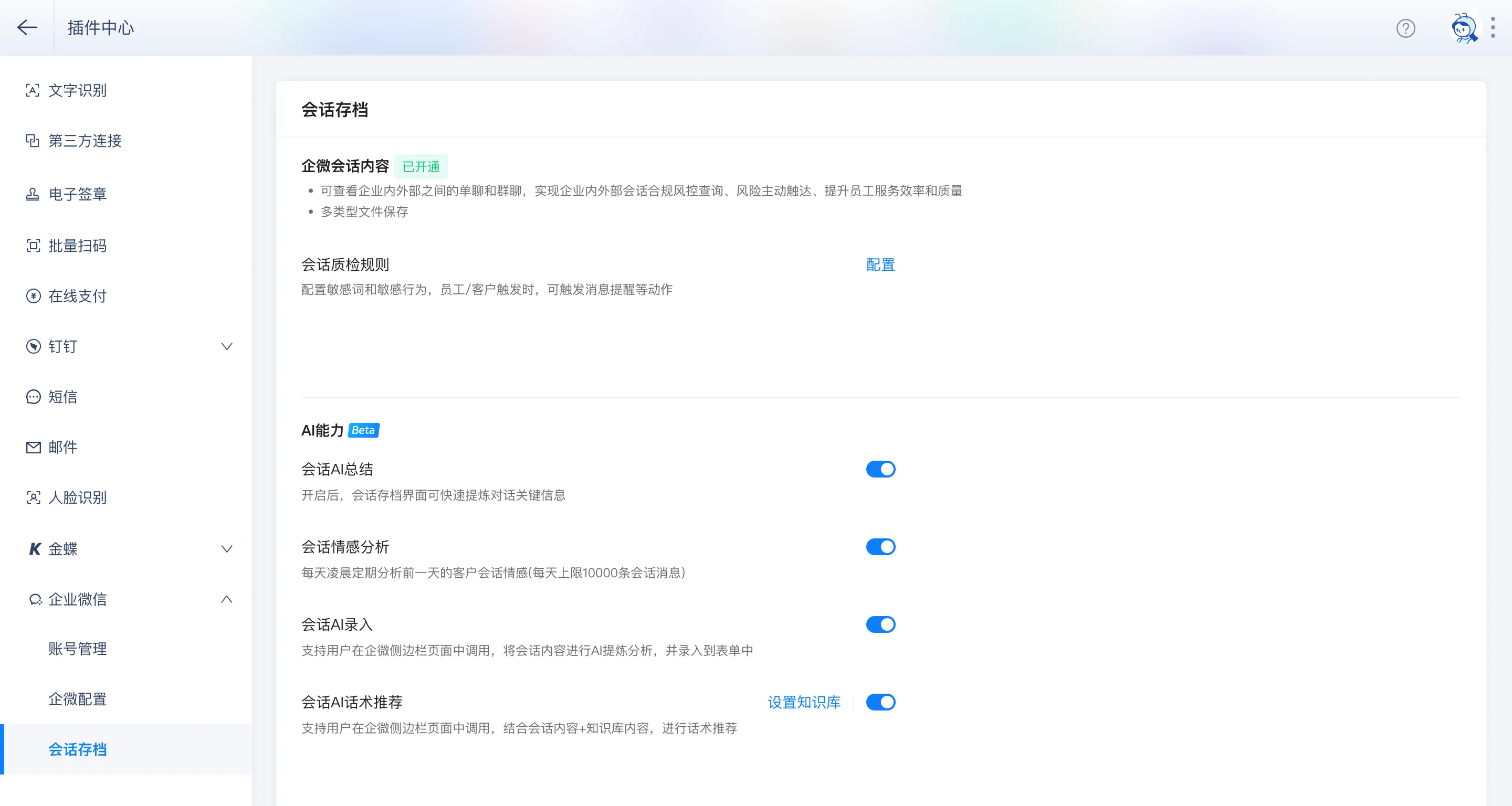Enable the 会话AI总结 toggle

tap(880, 469)
